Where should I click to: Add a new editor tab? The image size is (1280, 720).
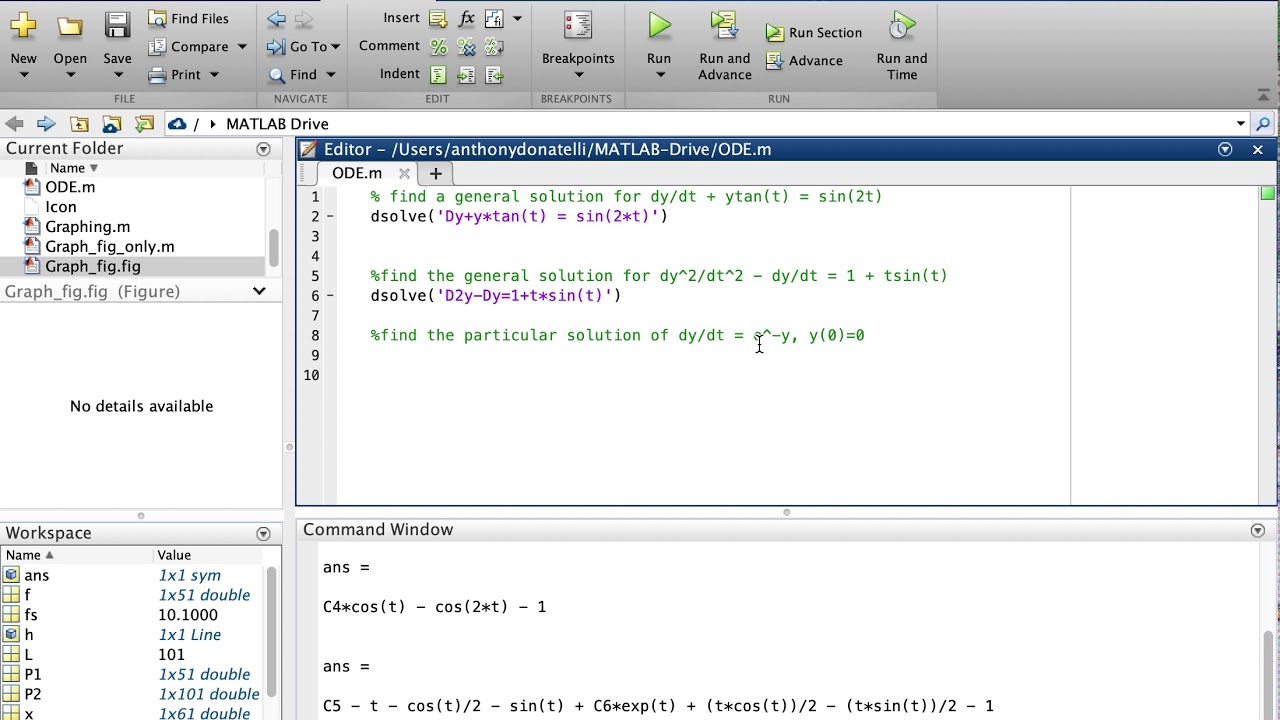coord(435,173)
